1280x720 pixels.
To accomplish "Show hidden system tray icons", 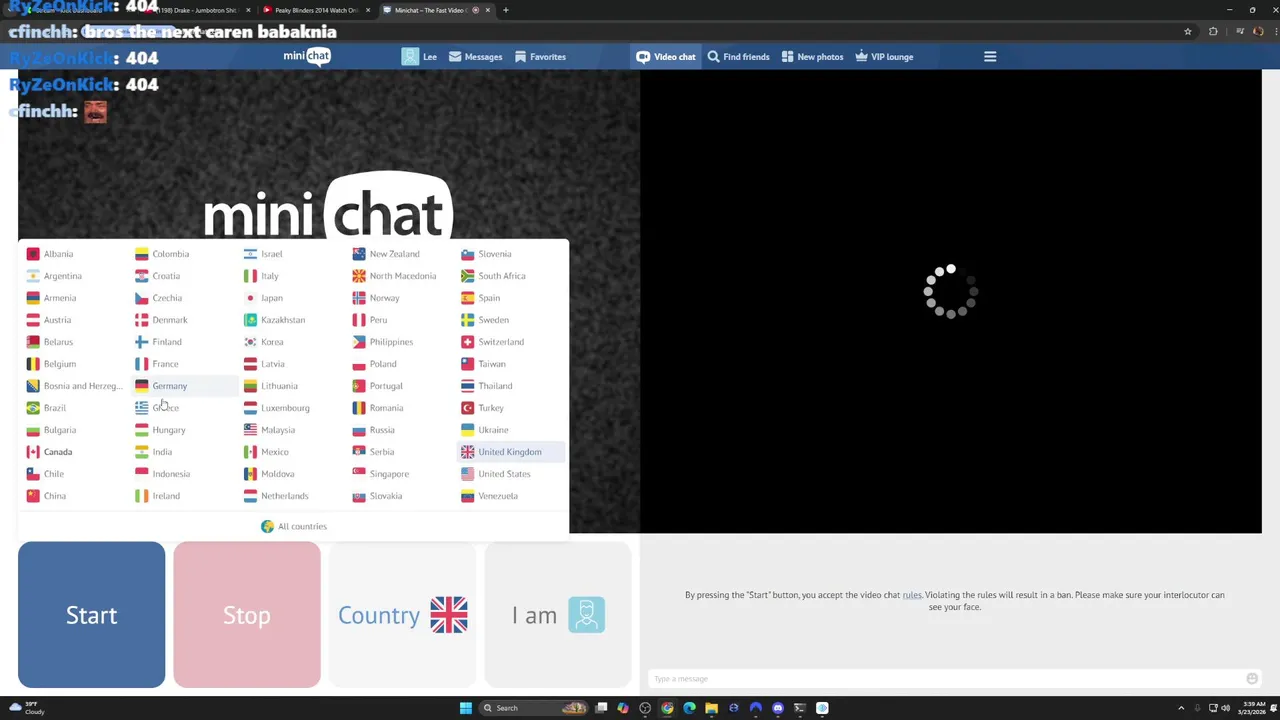I will click(1181, 708).
